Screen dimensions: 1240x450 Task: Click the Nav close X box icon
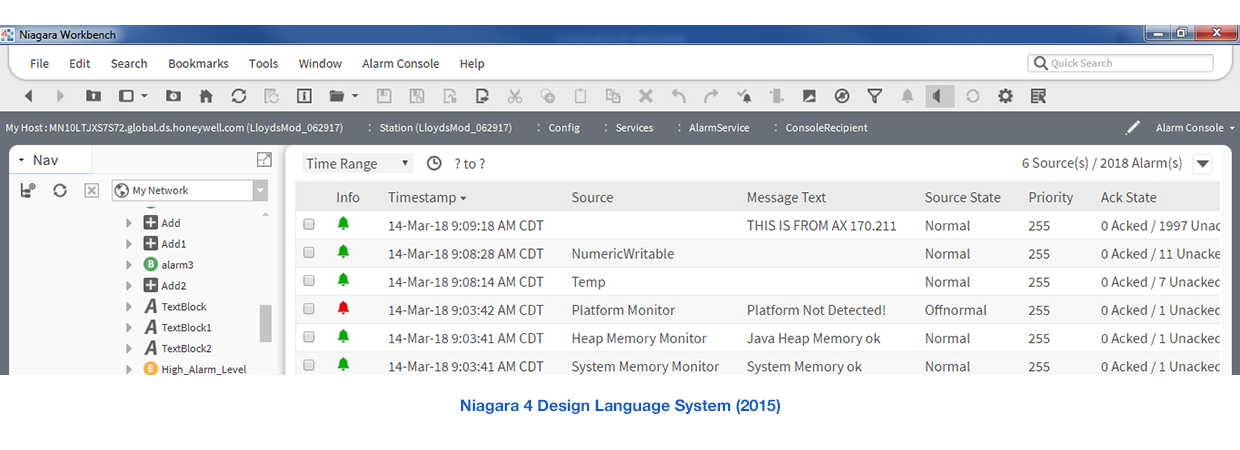[x=91, y=190]
